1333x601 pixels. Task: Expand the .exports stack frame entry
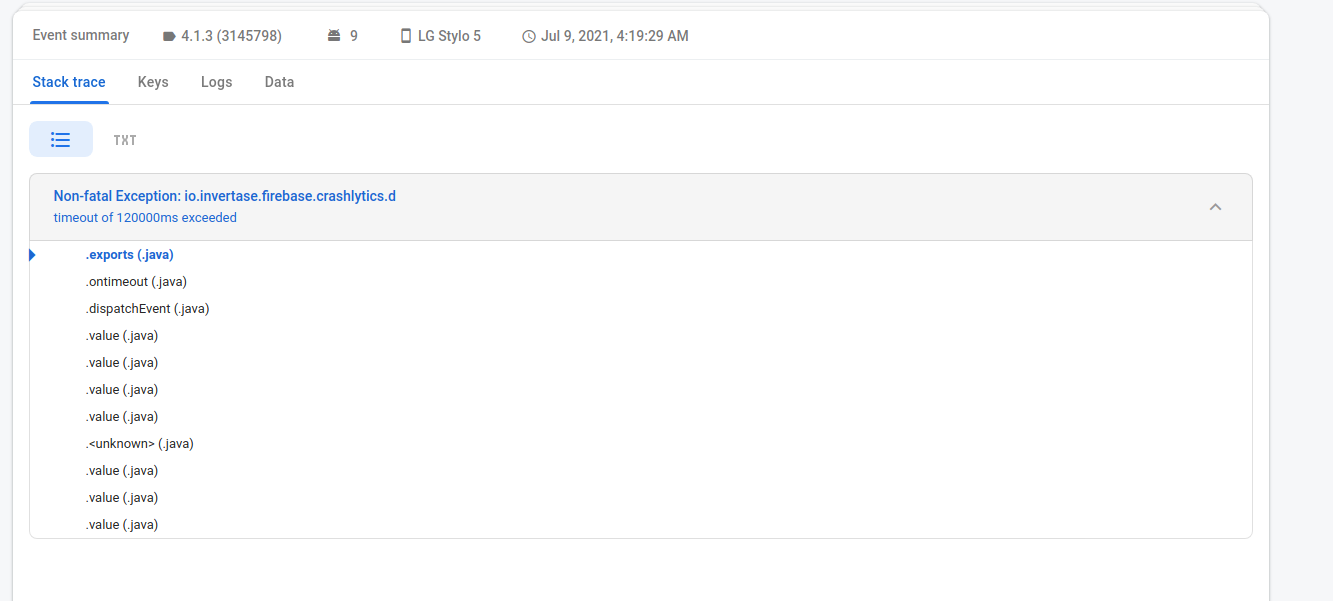(x=129, y=254)
